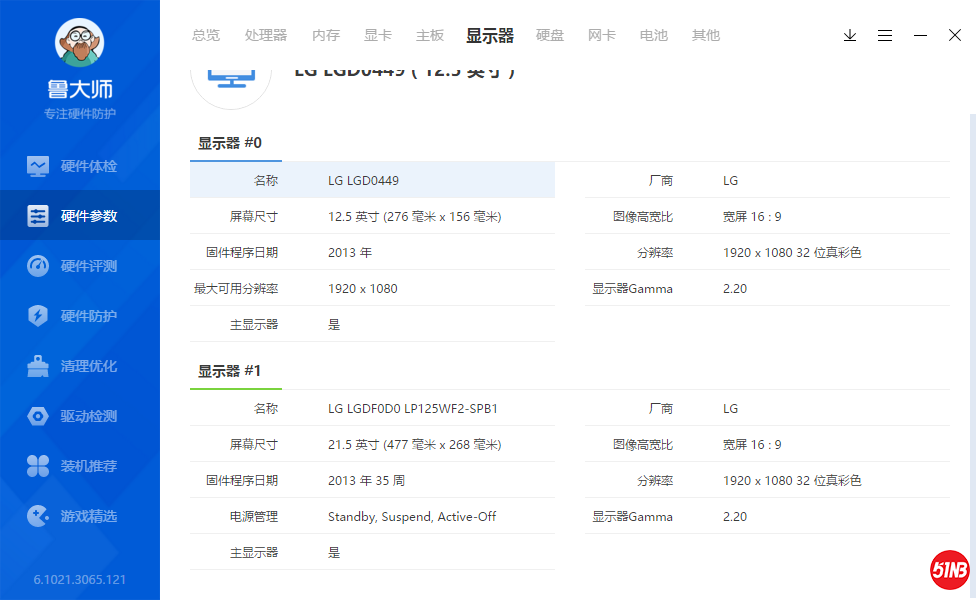The width and height of the screenshot is (980, 600).
Task: Open 硬件评测 benchmark gauge icon
Action: click(x=38, y=266)
